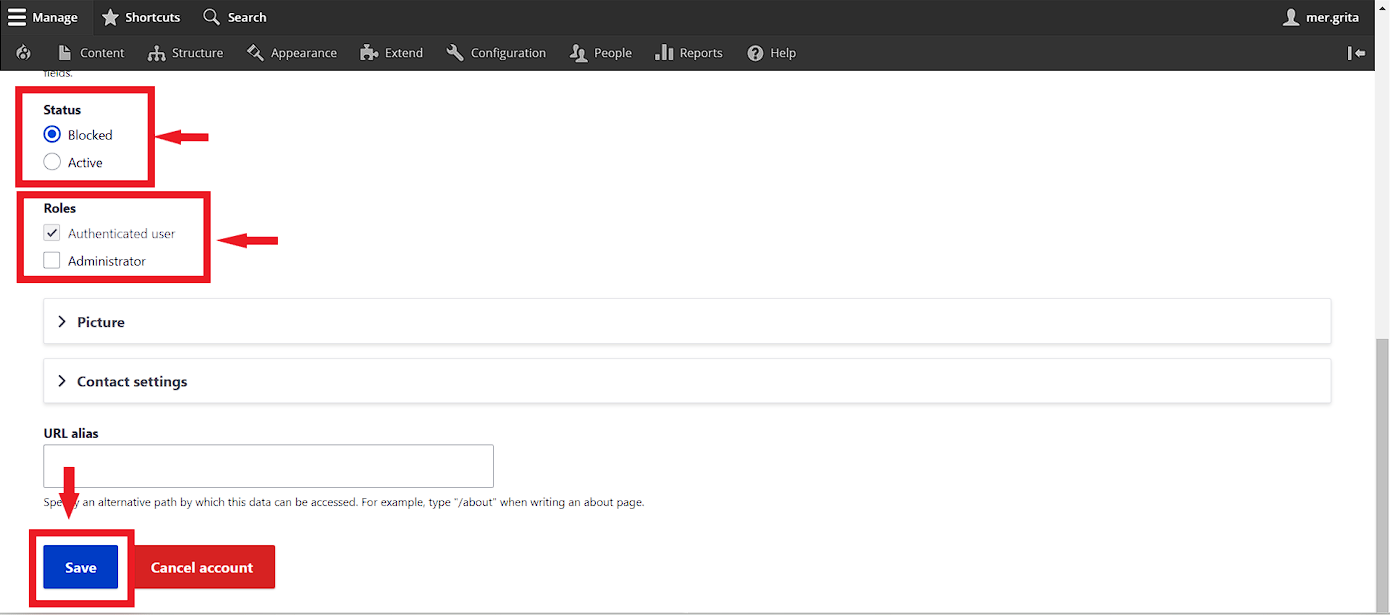The height and width of the screenshot is (615, 1390).
Task: Select the Active status radio button
Action: point(52,162)
